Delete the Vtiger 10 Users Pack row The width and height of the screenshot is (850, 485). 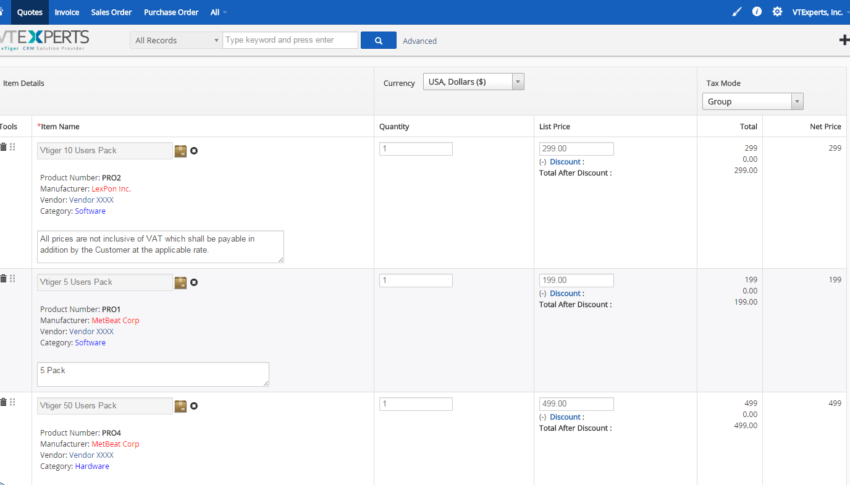coord(3,147)
